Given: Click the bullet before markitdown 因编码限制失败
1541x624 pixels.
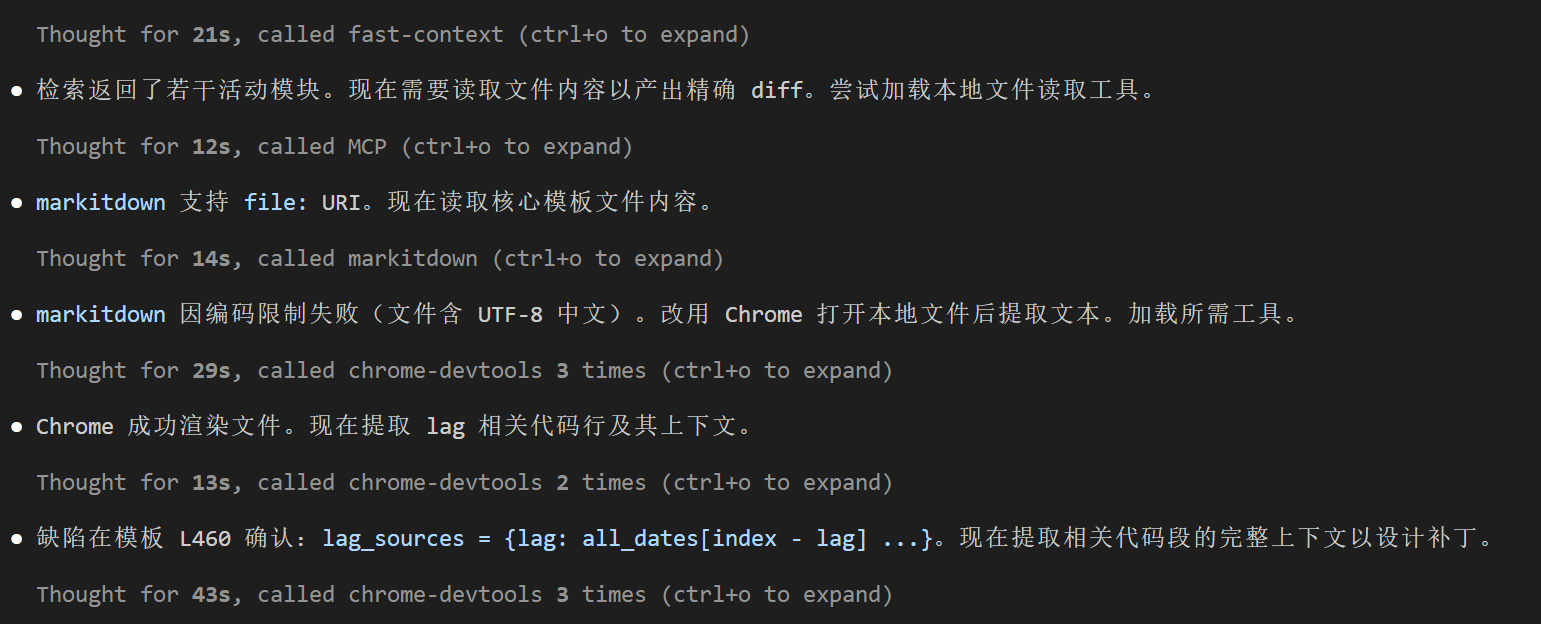Looking at the screenshot, I should coord(17,315).
